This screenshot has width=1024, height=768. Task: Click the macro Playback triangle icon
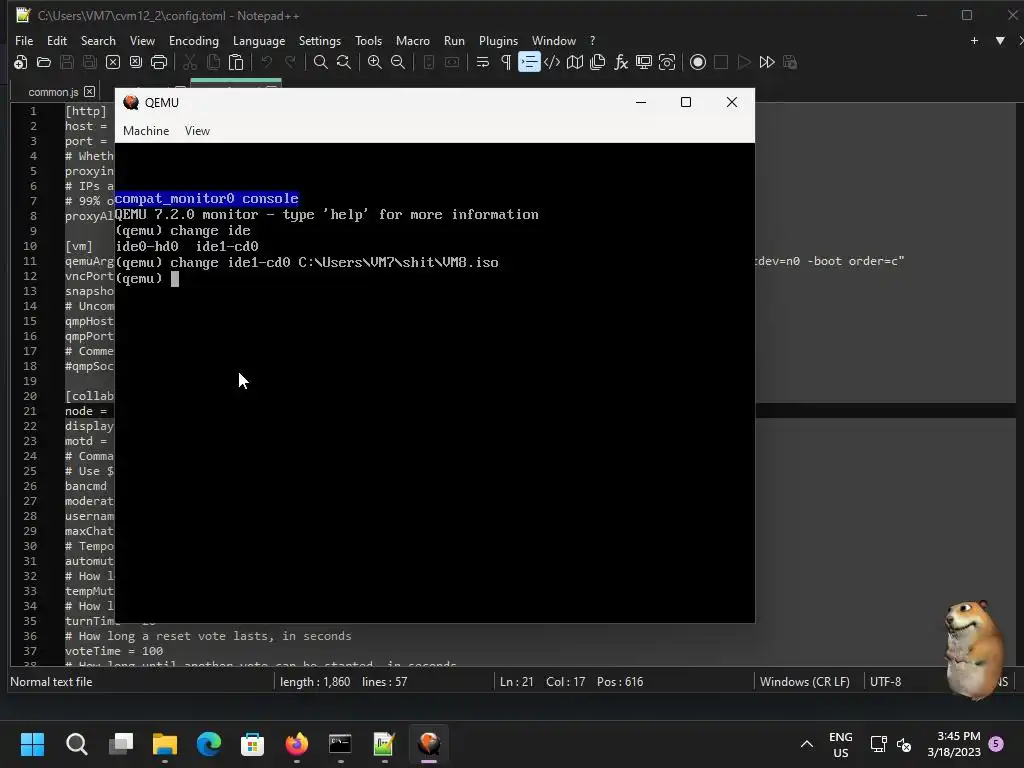[744, 62]
